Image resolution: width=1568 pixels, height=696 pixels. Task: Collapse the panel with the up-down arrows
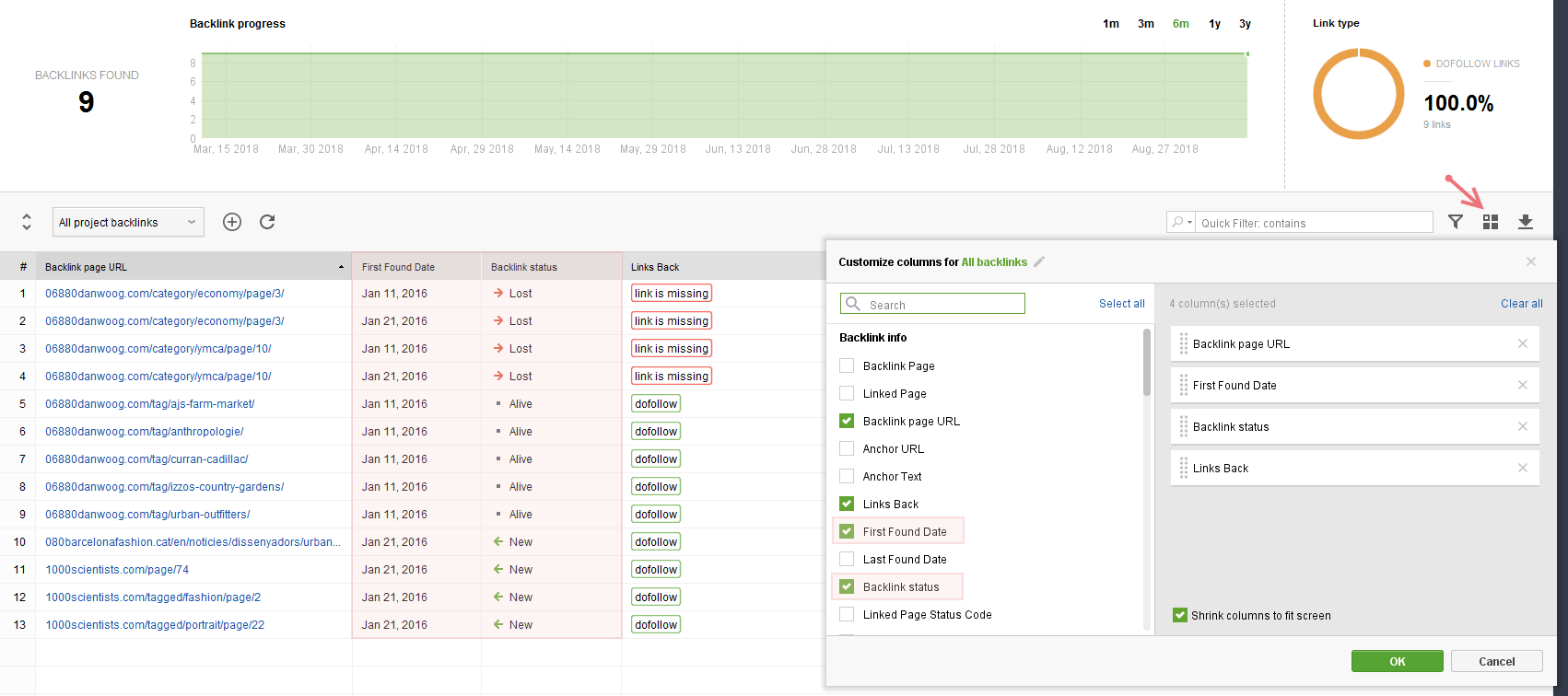(27, 222)
